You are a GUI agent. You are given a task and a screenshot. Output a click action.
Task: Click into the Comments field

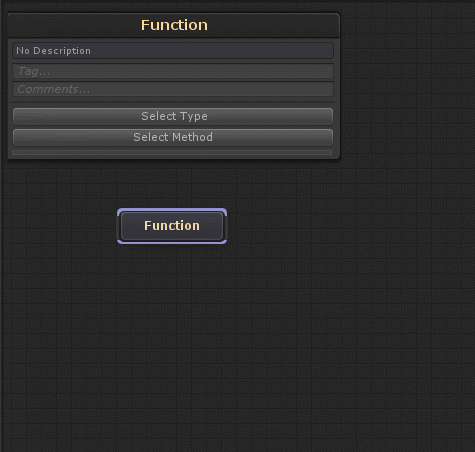pos(173,89)
